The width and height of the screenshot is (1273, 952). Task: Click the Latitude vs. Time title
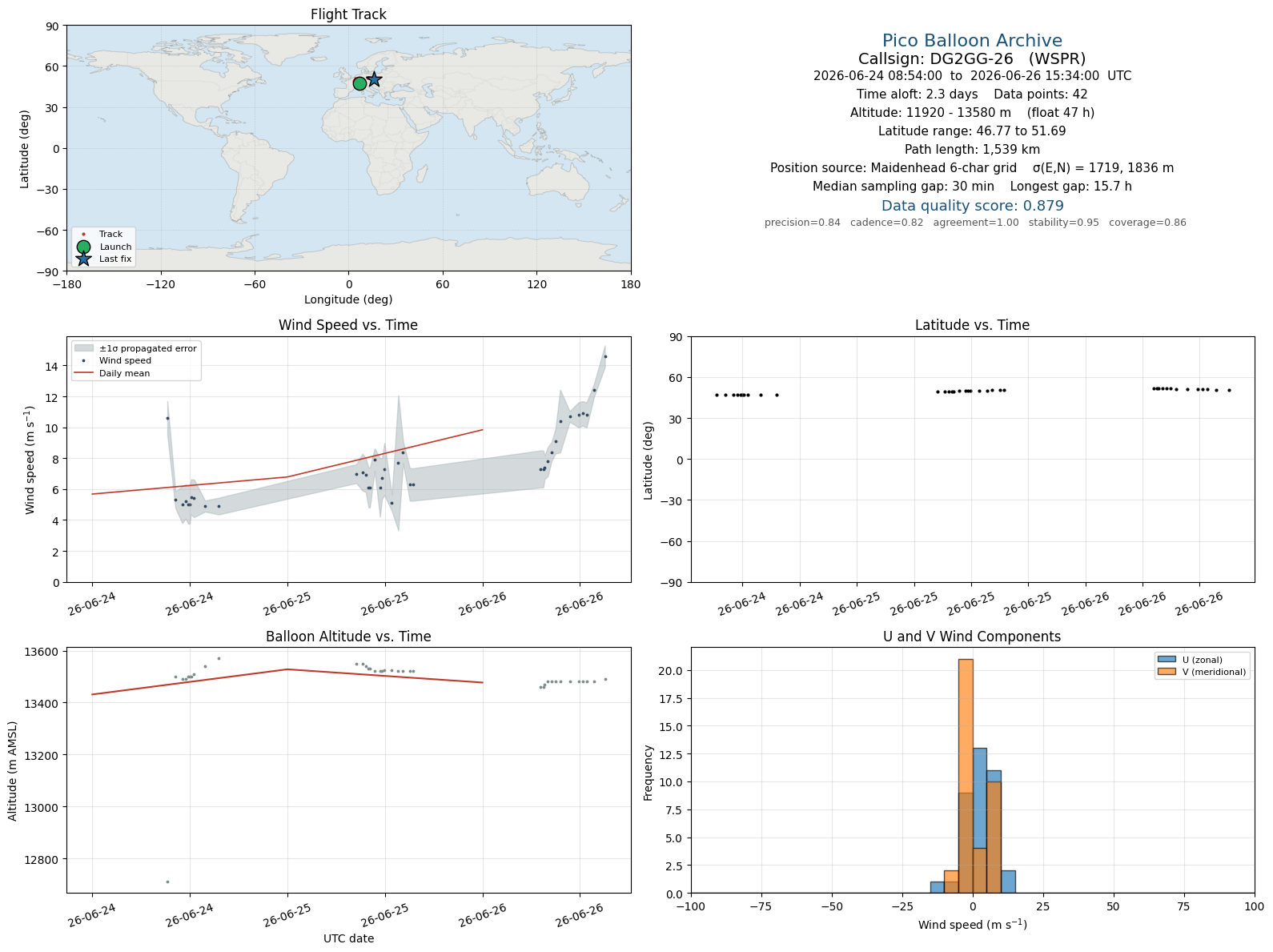tap(972, 325)
